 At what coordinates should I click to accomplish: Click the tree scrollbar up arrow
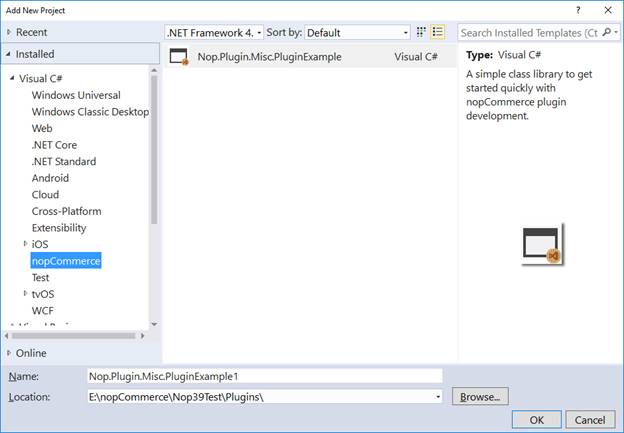pyautogui.click(x=154, y=70)
